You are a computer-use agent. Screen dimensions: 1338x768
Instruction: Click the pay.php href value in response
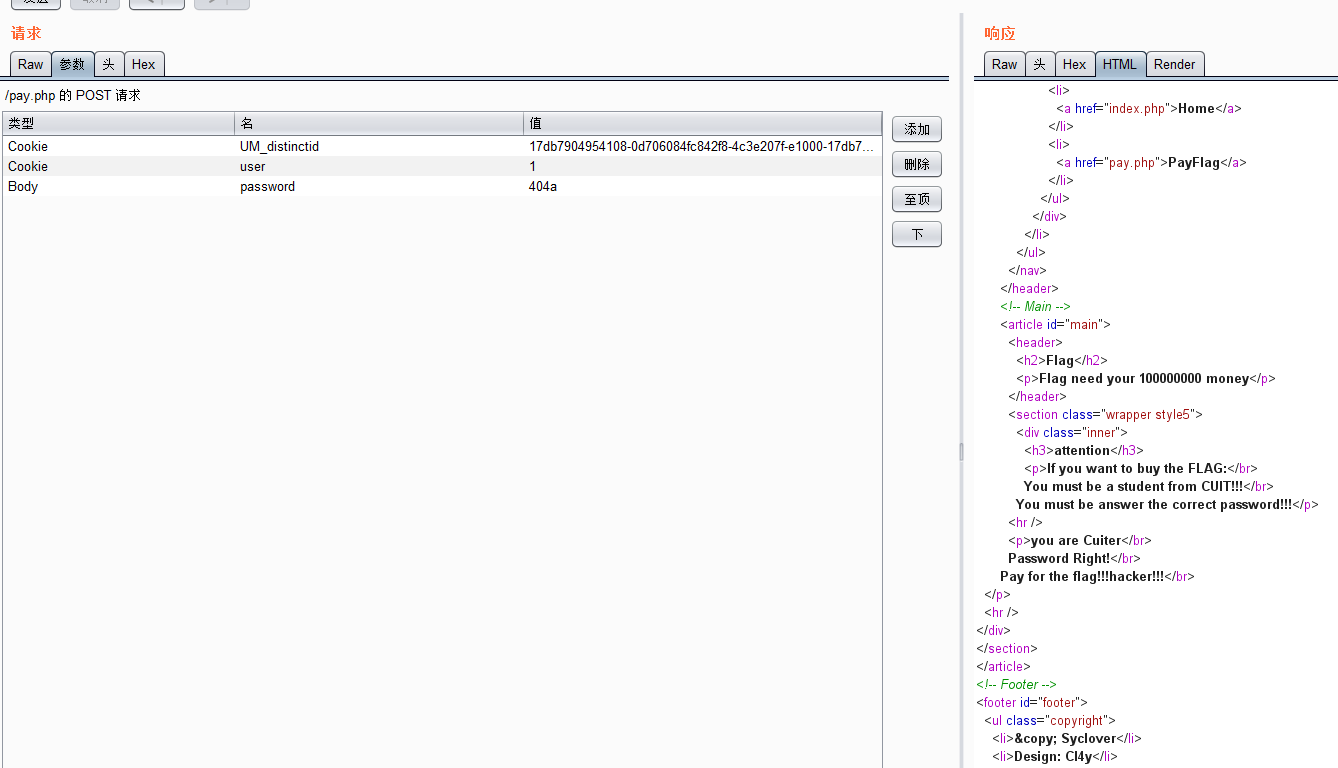[1134, 162]
